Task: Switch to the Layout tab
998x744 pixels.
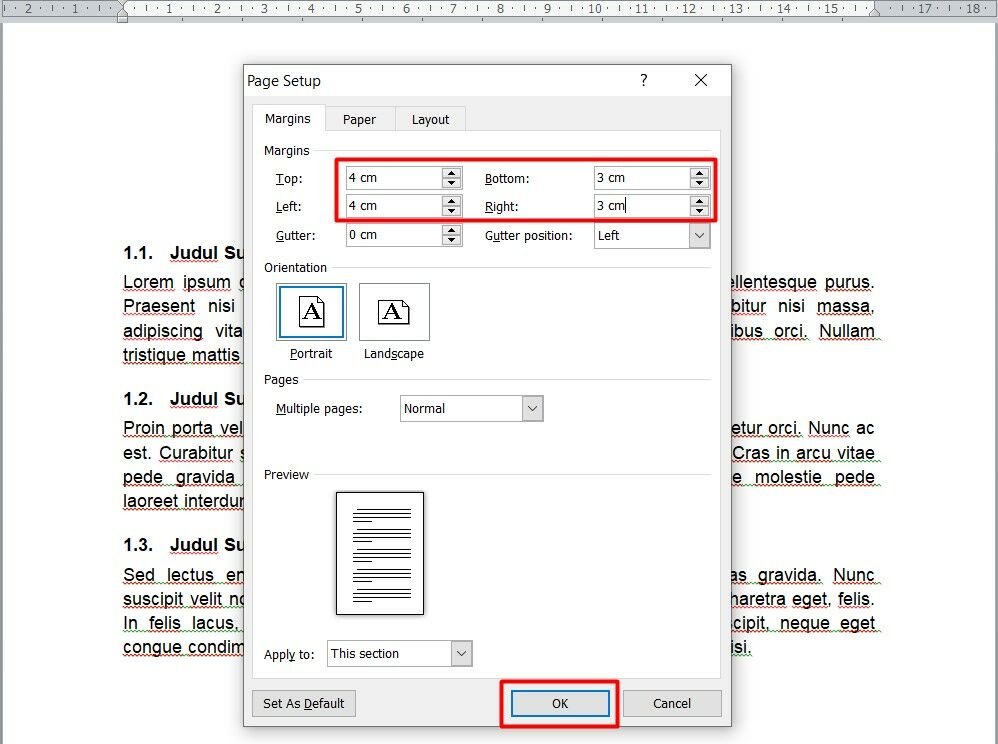Action: (430, 119)
